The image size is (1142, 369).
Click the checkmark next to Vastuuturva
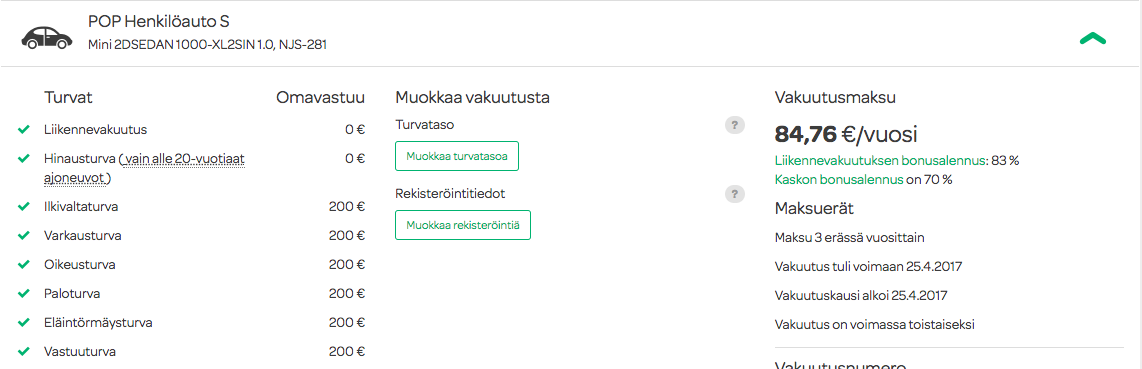24,352
